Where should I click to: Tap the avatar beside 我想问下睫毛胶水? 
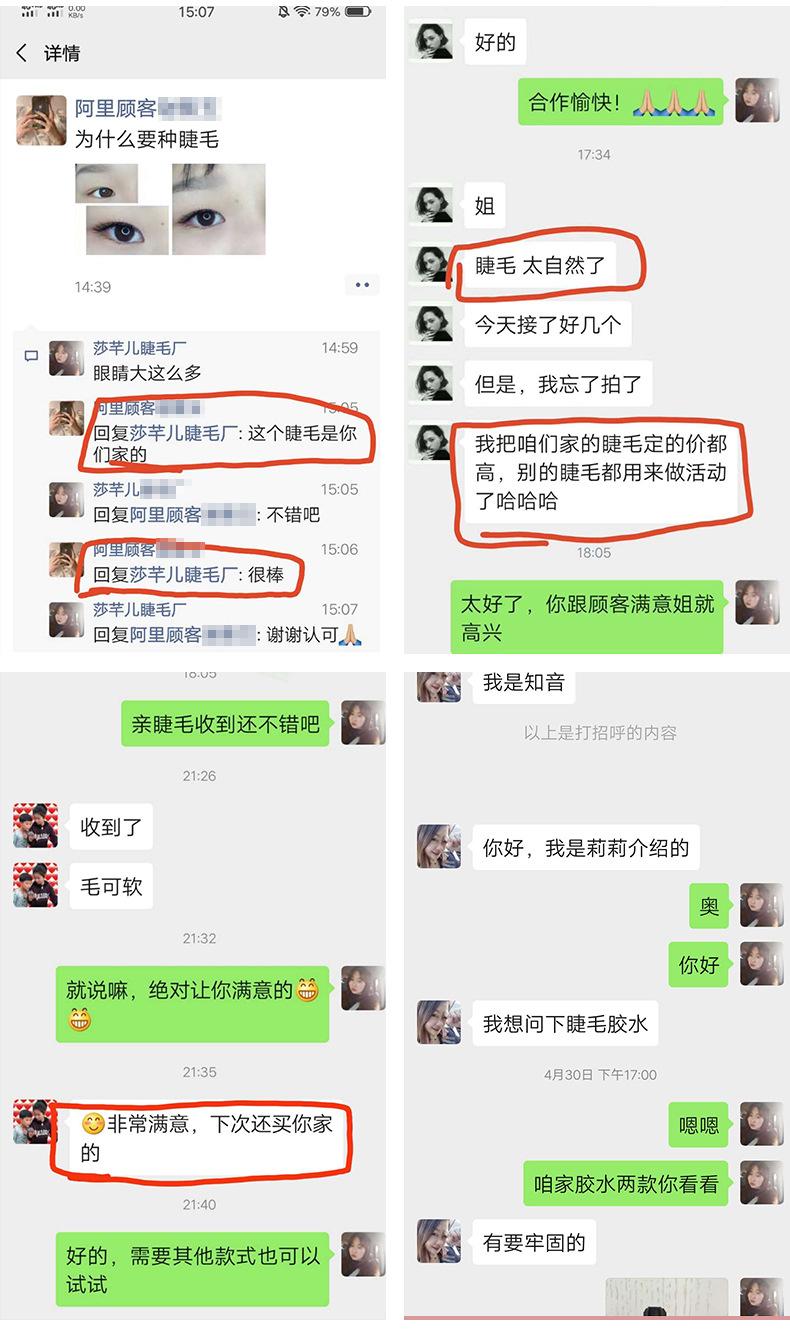(x=439, y=1022)
